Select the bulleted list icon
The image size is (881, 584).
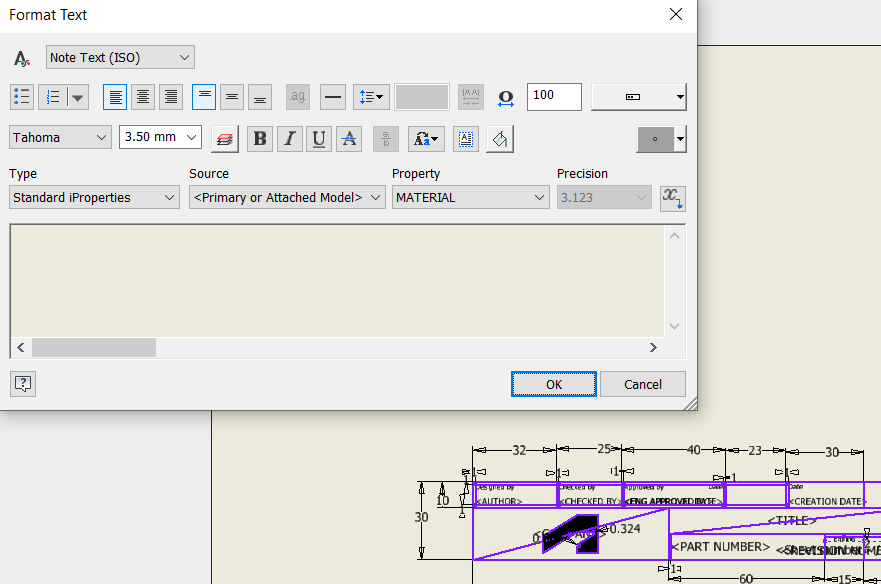[22, 96]
